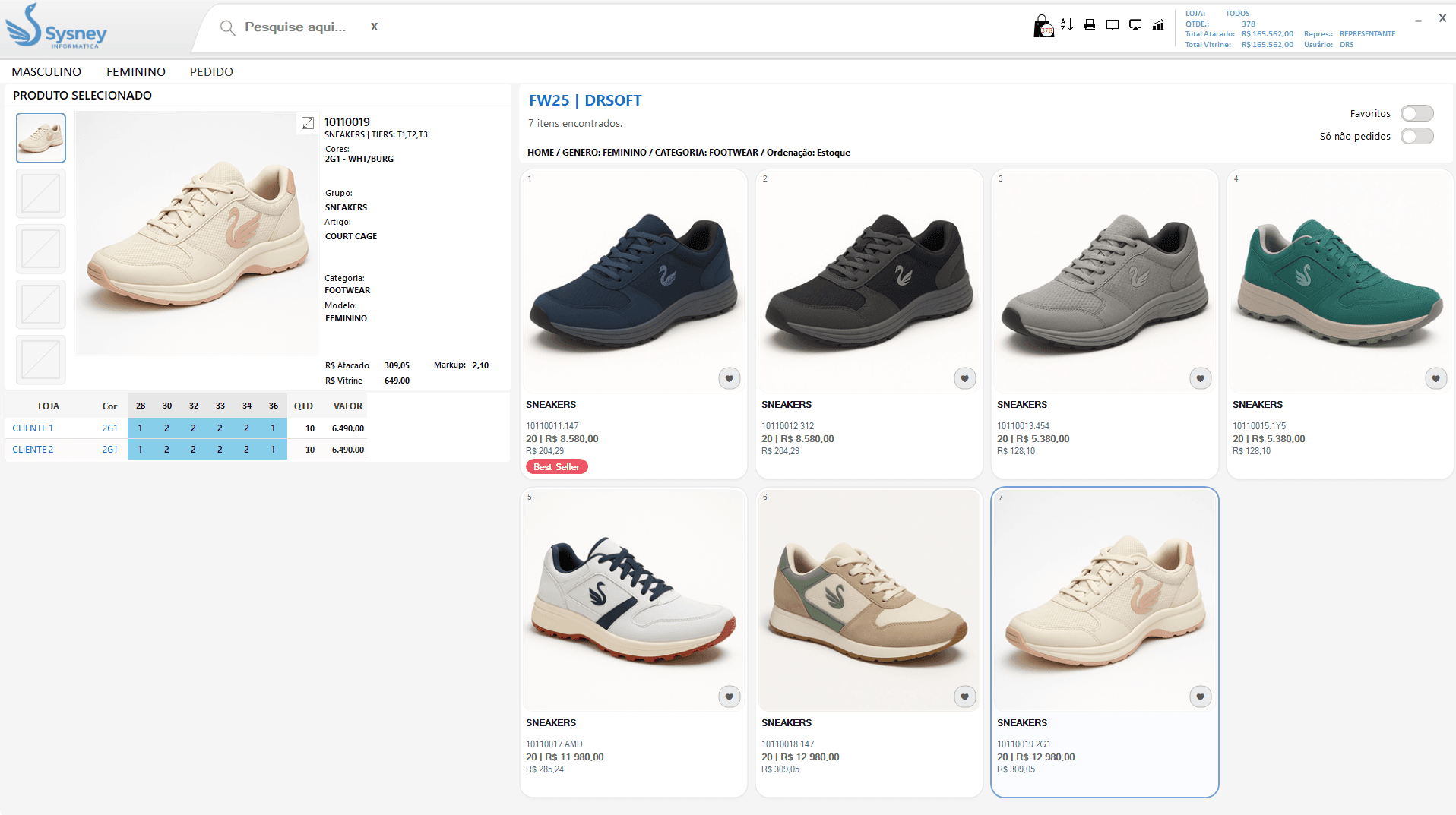1456x815 pixels.
Task: Turn on Só não pedidos switch
Action: pyautogui.click(x=1417, y=136)
